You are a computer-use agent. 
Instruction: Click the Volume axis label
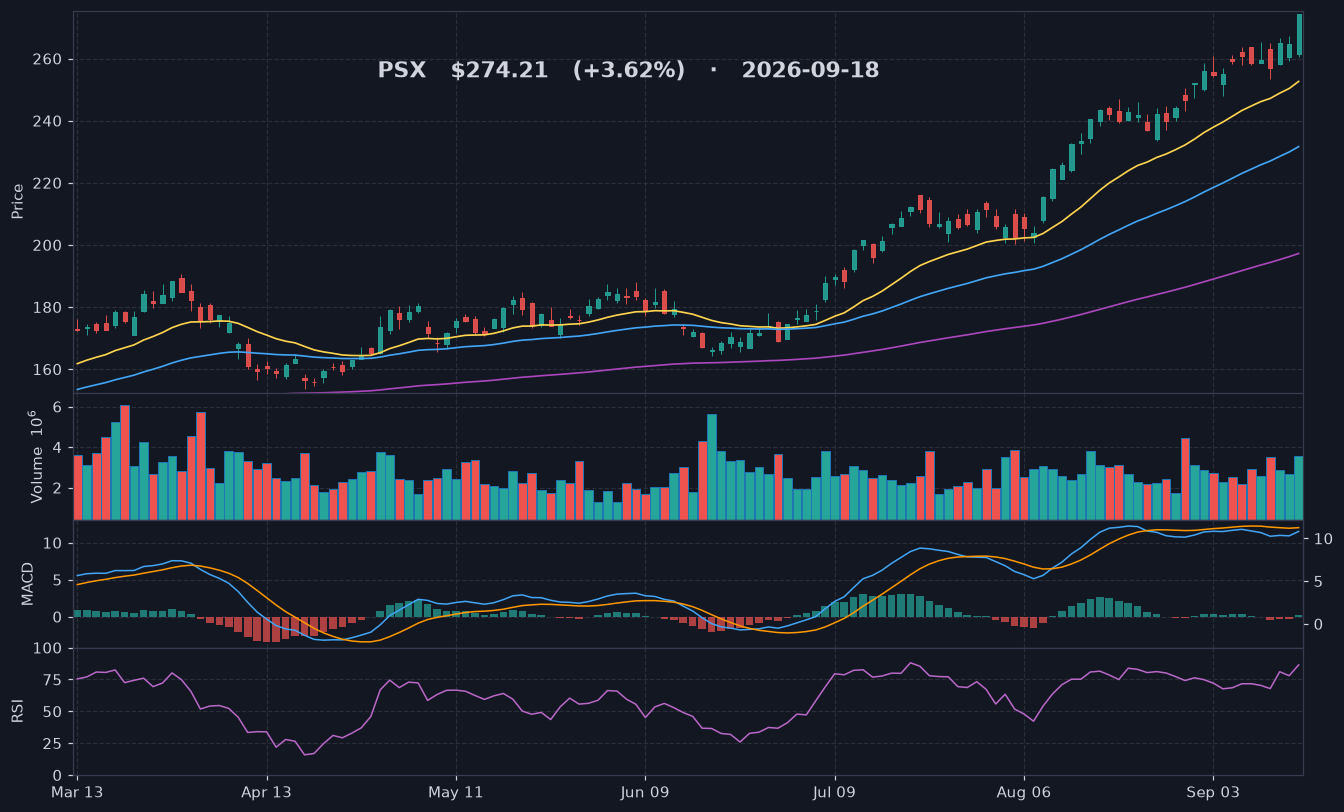(35, 456)
